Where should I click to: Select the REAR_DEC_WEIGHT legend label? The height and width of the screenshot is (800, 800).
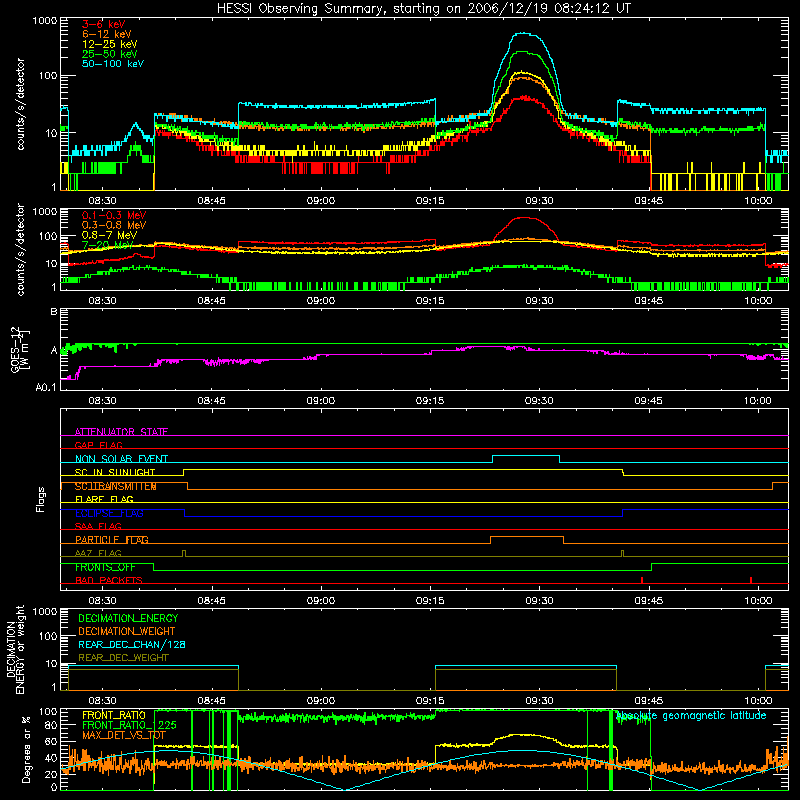coord(123,658)
